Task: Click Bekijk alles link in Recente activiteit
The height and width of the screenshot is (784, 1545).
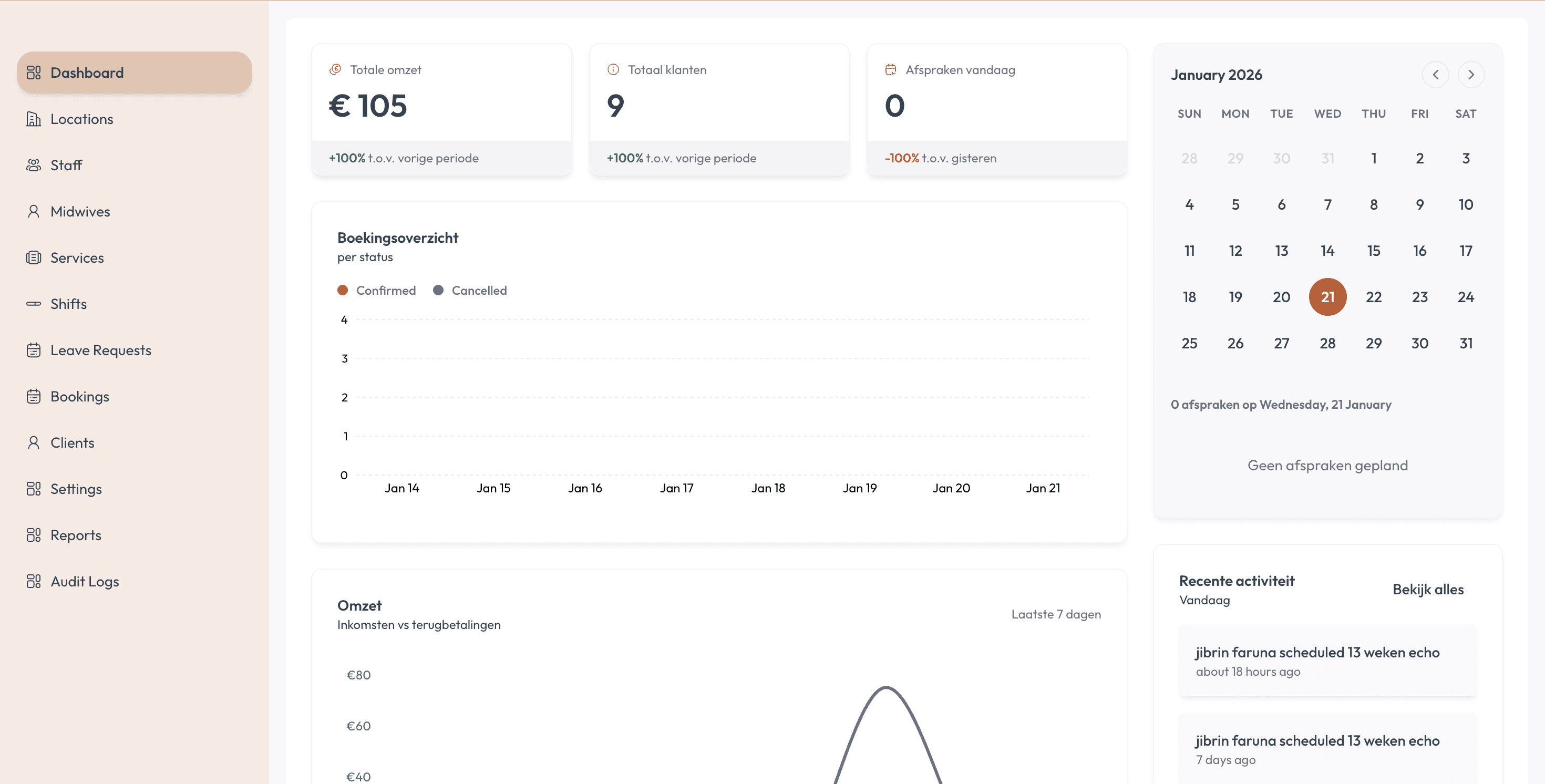Action: pyautogui.click(x=1427, y=589)
